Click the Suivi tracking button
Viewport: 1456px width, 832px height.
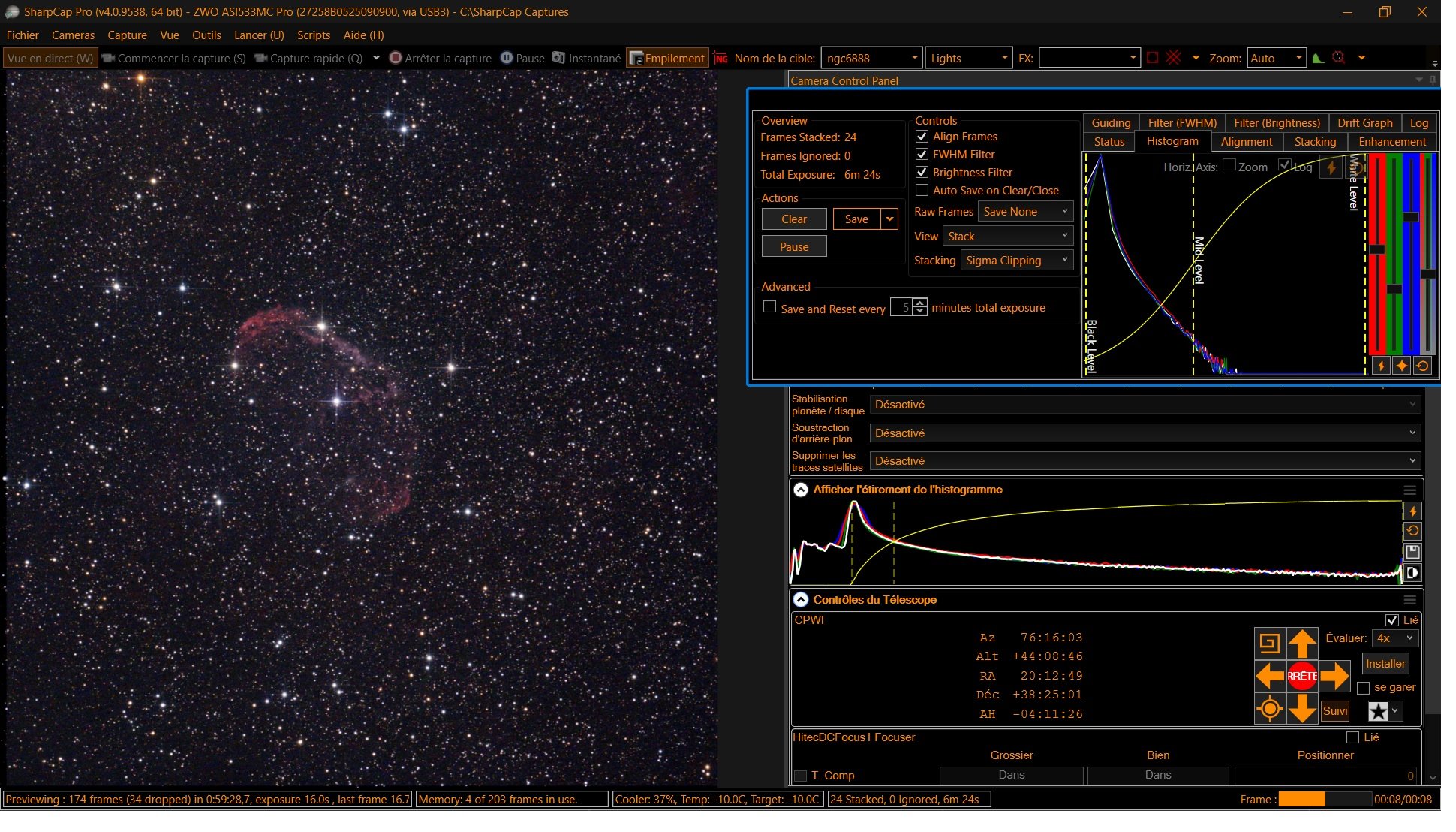click(x=1335, y=711)
